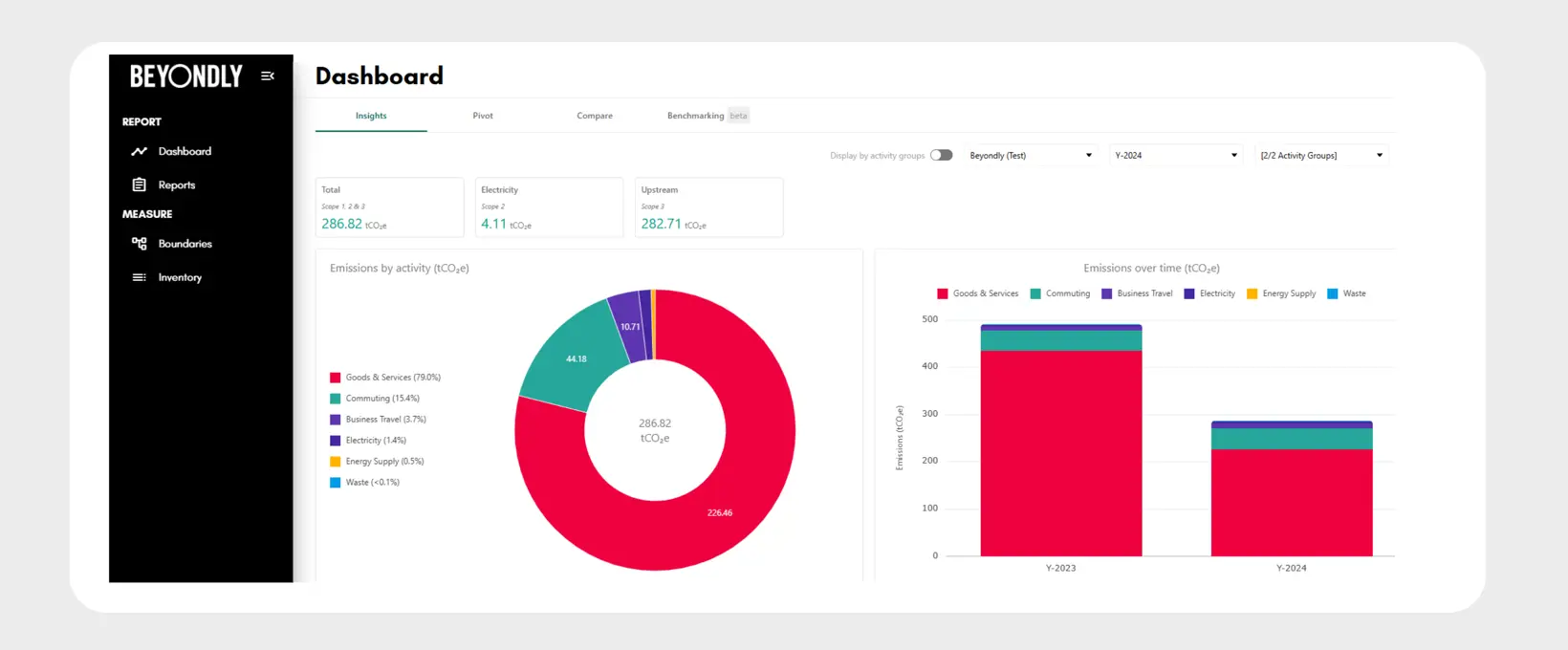
Task: Click Electricity in bar chart legend
Action: pyautogui.click(x=1209, y=293)
